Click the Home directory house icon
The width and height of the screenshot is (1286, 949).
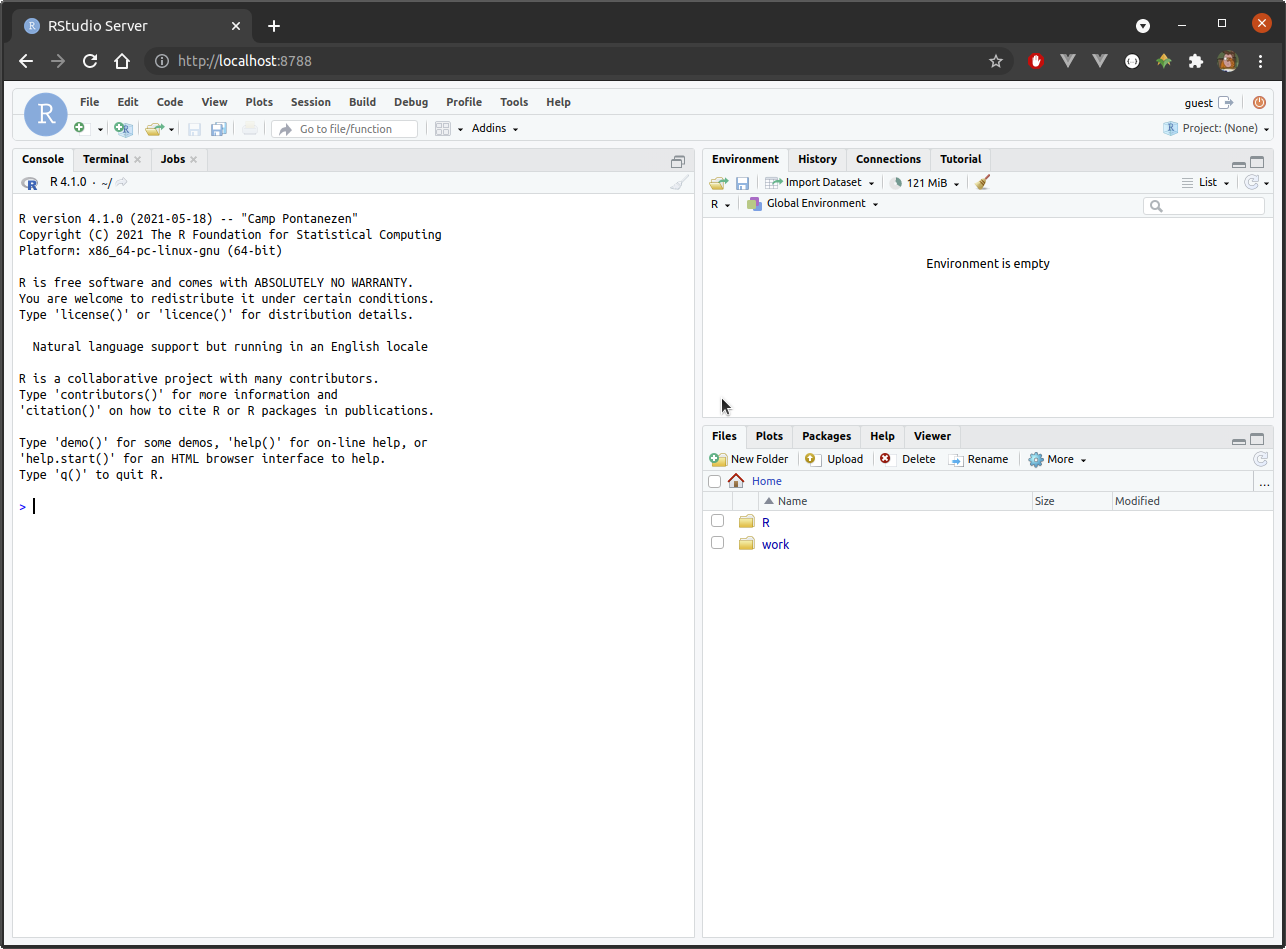[736, 481]
